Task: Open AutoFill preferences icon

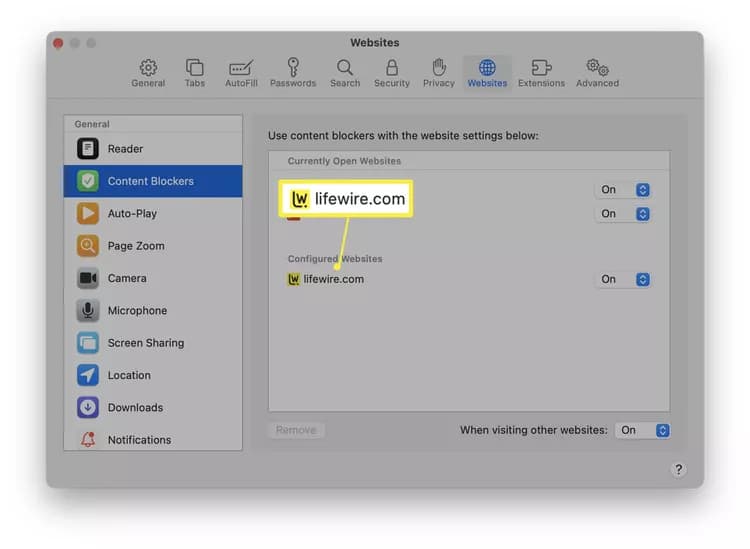Action: point(241,73)
